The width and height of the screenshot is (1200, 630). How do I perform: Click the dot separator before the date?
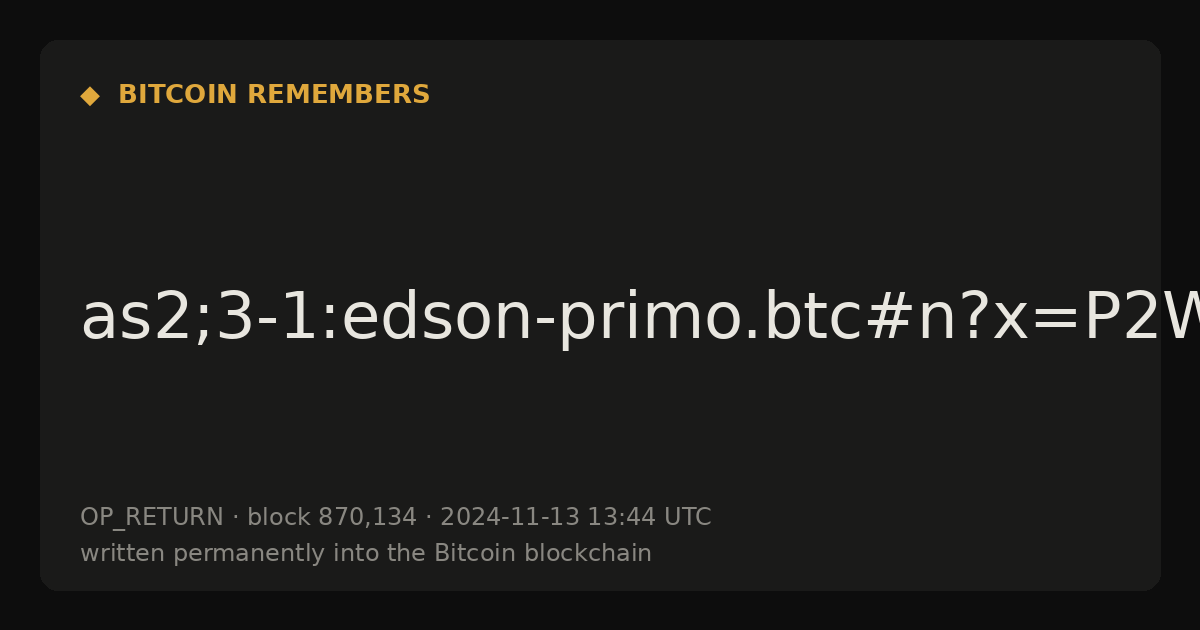[x=428, y=518]
